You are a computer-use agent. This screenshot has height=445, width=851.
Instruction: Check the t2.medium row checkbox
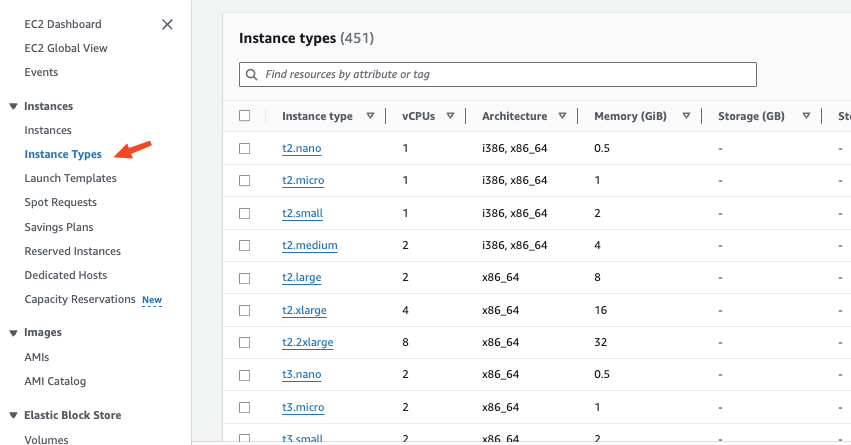(x=245, y=245)
